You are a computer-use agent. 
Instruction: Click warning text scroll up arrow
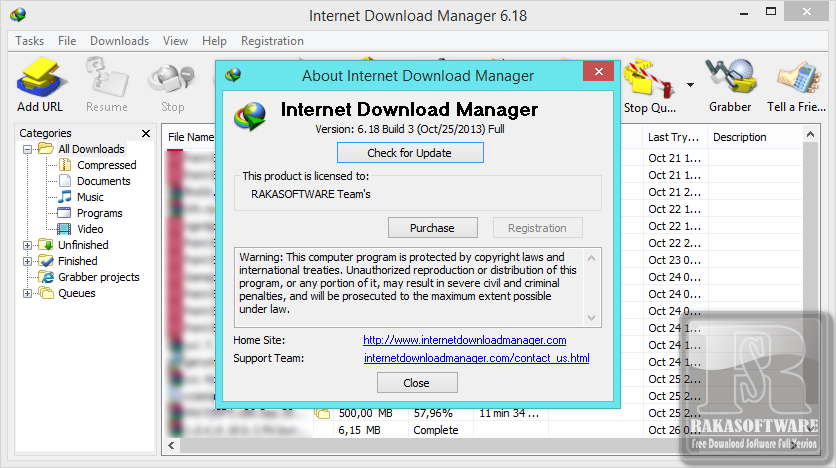591,258
